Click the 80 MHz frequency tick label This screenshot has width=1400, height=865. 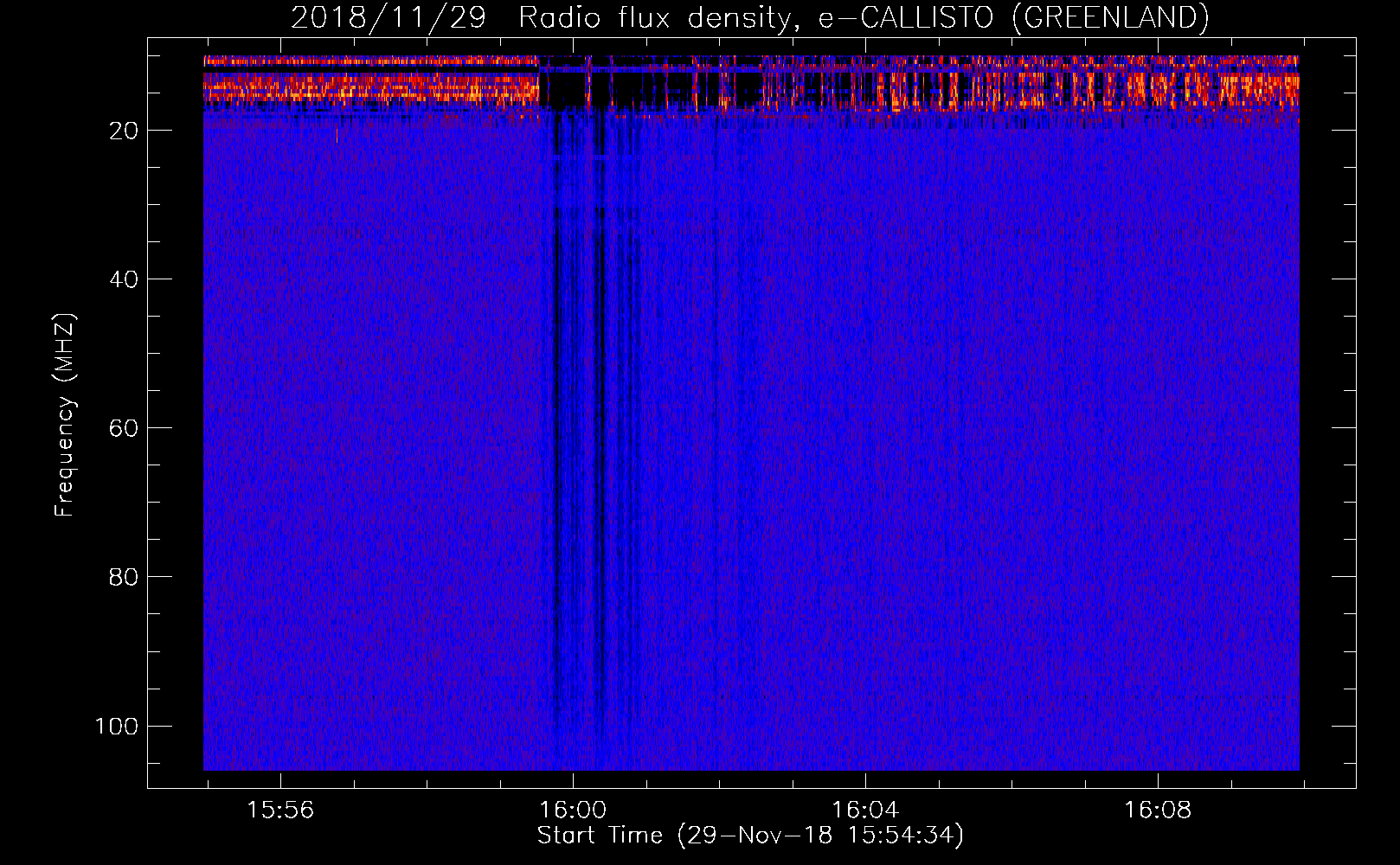pyautogui.click(x=124, y=577)
